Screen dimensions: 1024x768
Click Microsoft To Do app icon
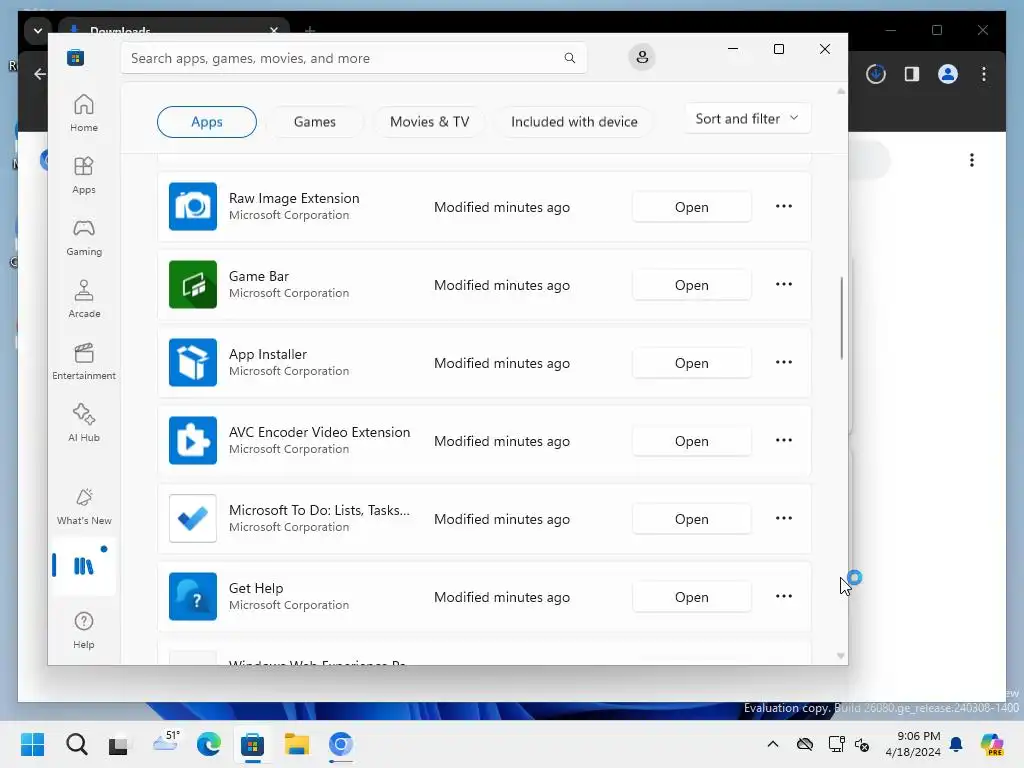(x=193, y=519)
